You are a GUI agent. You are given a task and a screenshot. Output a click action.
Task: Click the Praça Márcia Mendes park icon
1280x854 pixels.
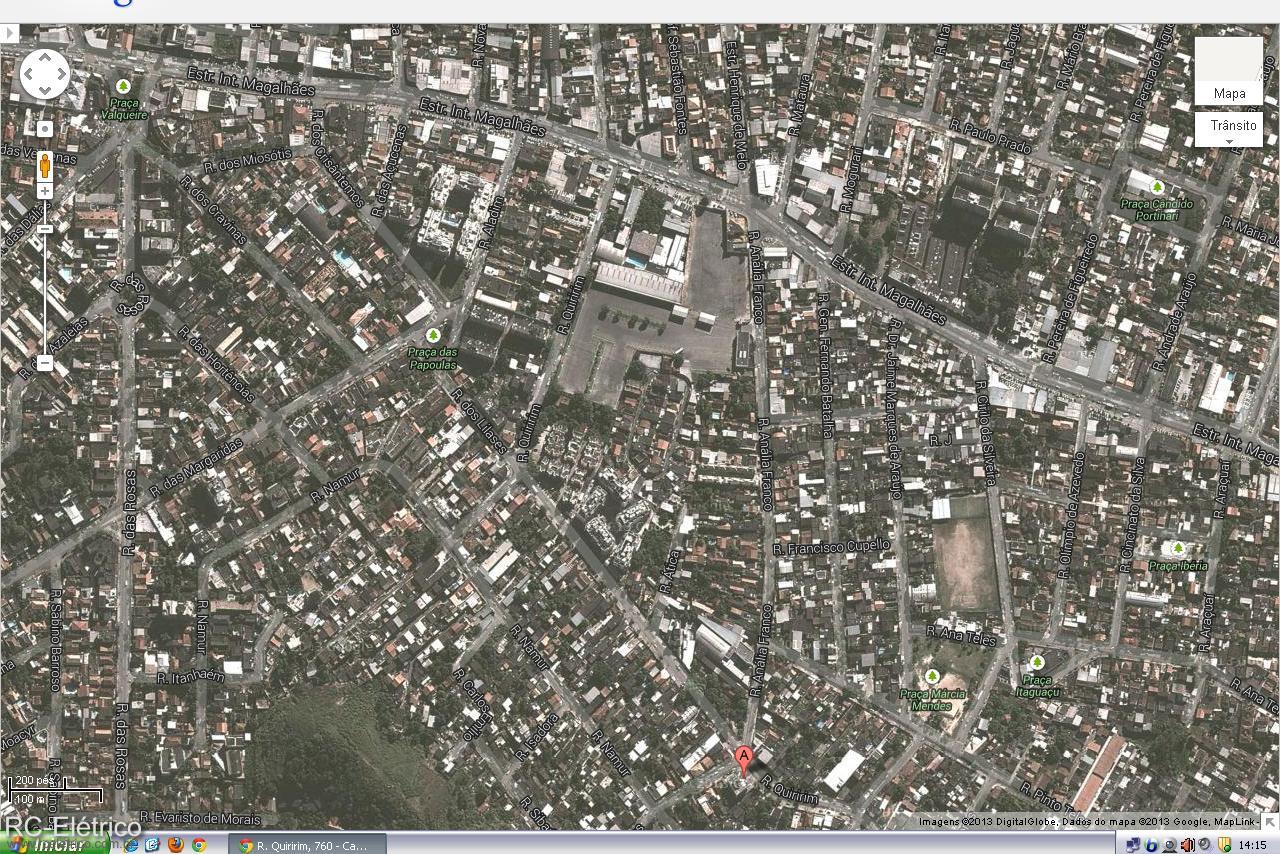932,677
